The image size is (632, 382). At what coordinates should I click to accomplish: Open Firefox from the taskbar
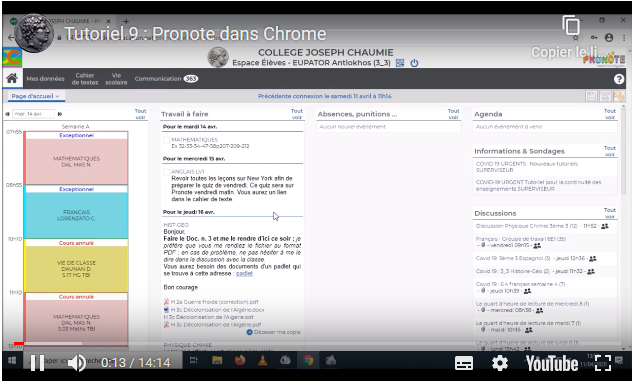[240, 361]
